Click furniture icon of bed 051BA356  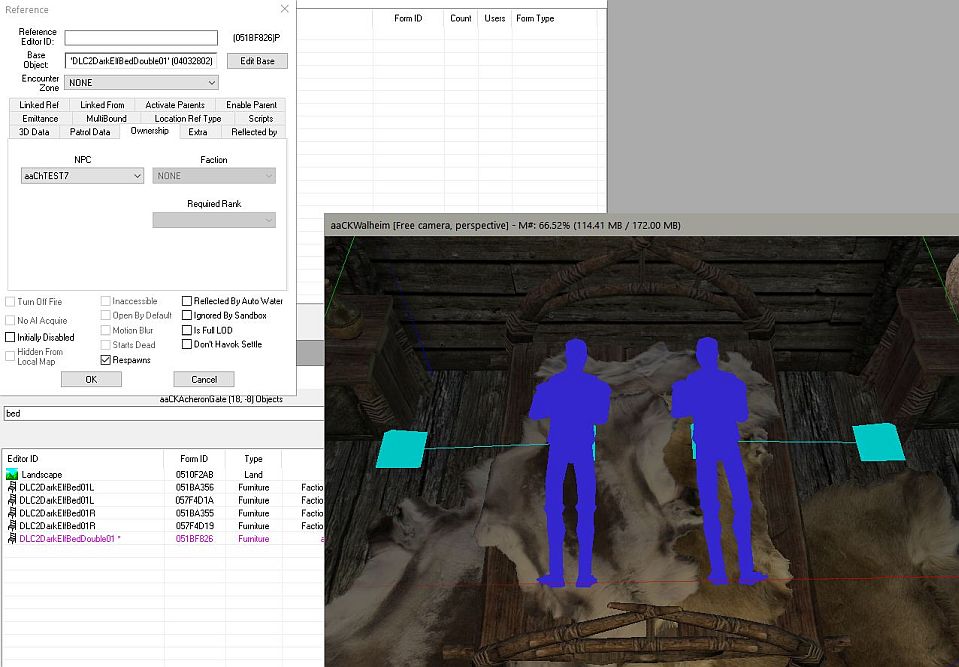coord(12,487)
